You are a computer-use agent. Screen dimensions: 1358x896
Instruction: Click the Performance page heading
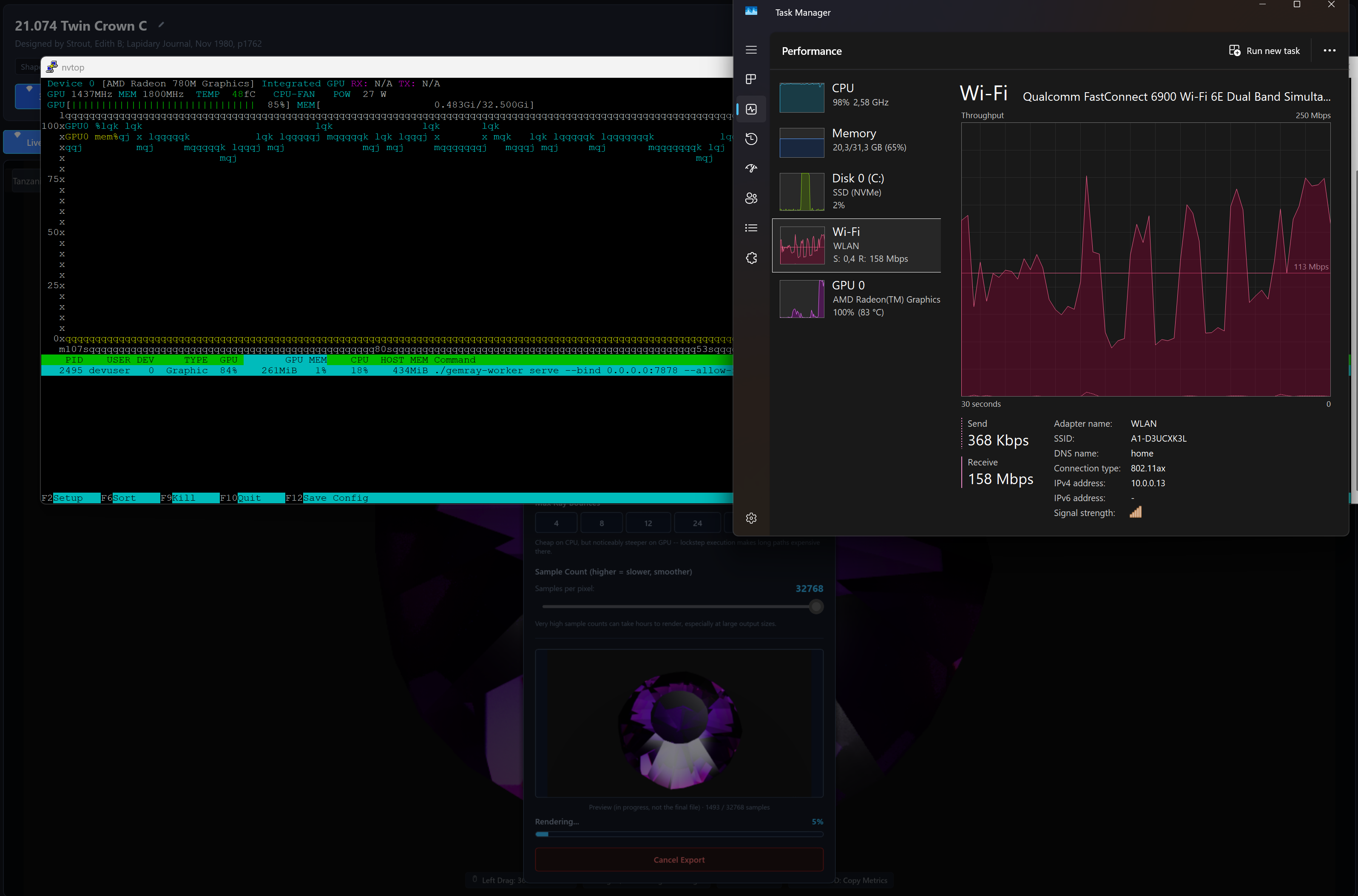click(x=812, y=51)
